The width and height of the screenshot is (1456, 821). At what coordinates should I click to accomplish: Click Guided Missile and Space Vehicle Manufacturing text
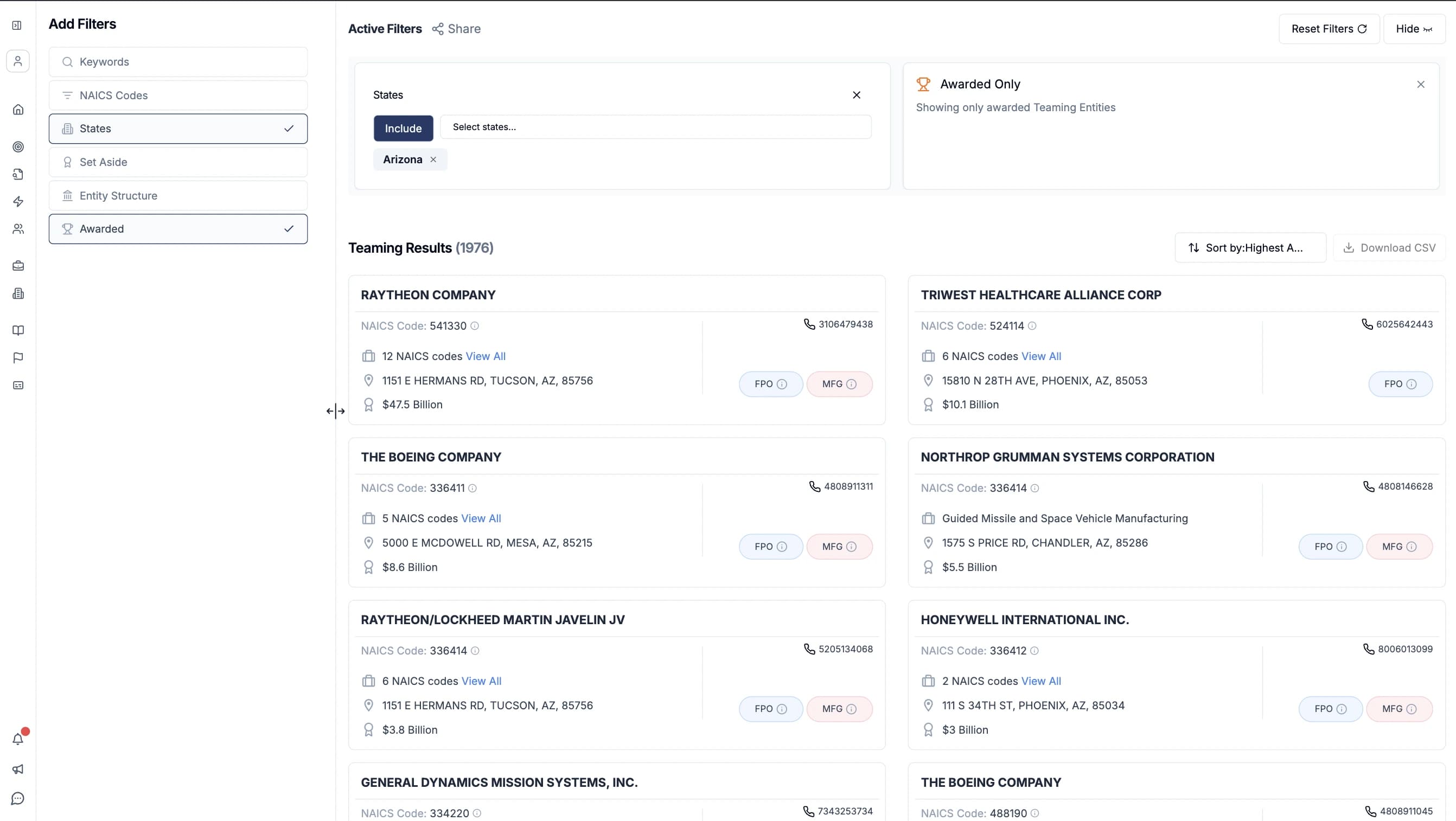[1065, 519]
